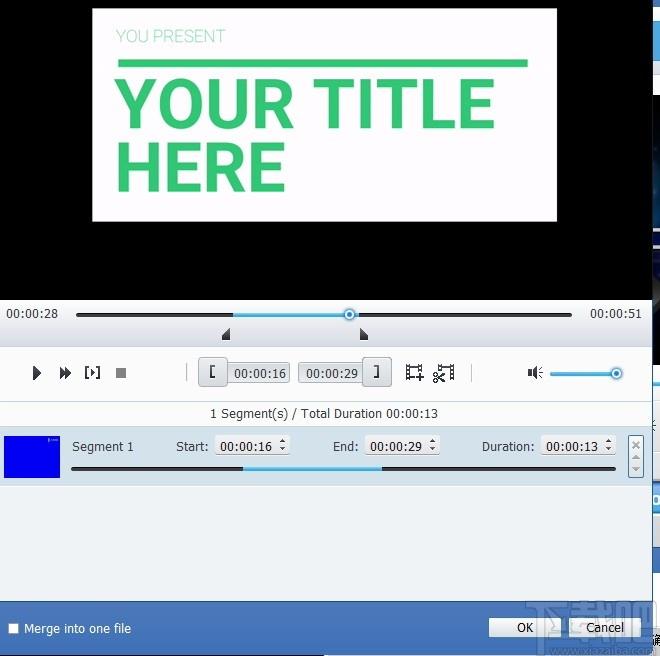Screen dimensions: 660x656
Task: Decrease Segment 1 Duration value
Action: [x=609, y=450]
